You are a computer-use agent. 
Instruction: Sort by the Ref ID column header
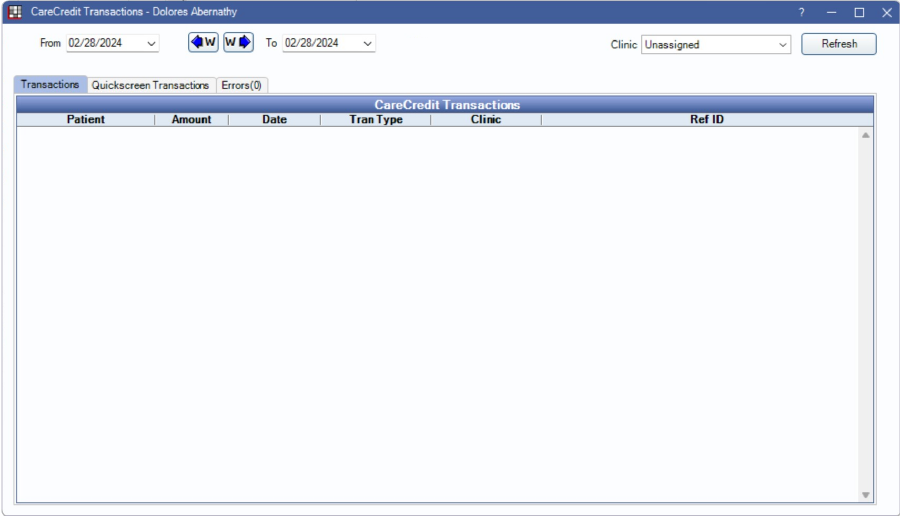click(707, 119)
